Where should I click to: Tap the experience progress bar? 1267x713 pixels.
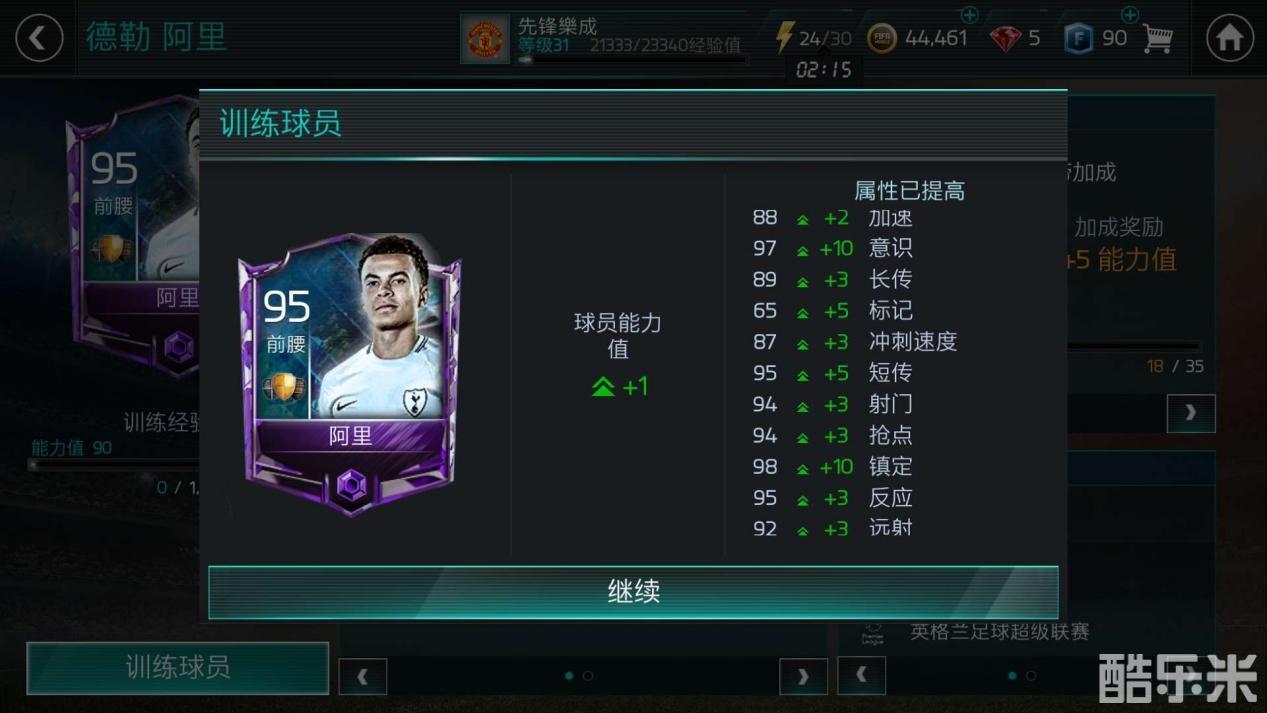click(x=632, y=59)
